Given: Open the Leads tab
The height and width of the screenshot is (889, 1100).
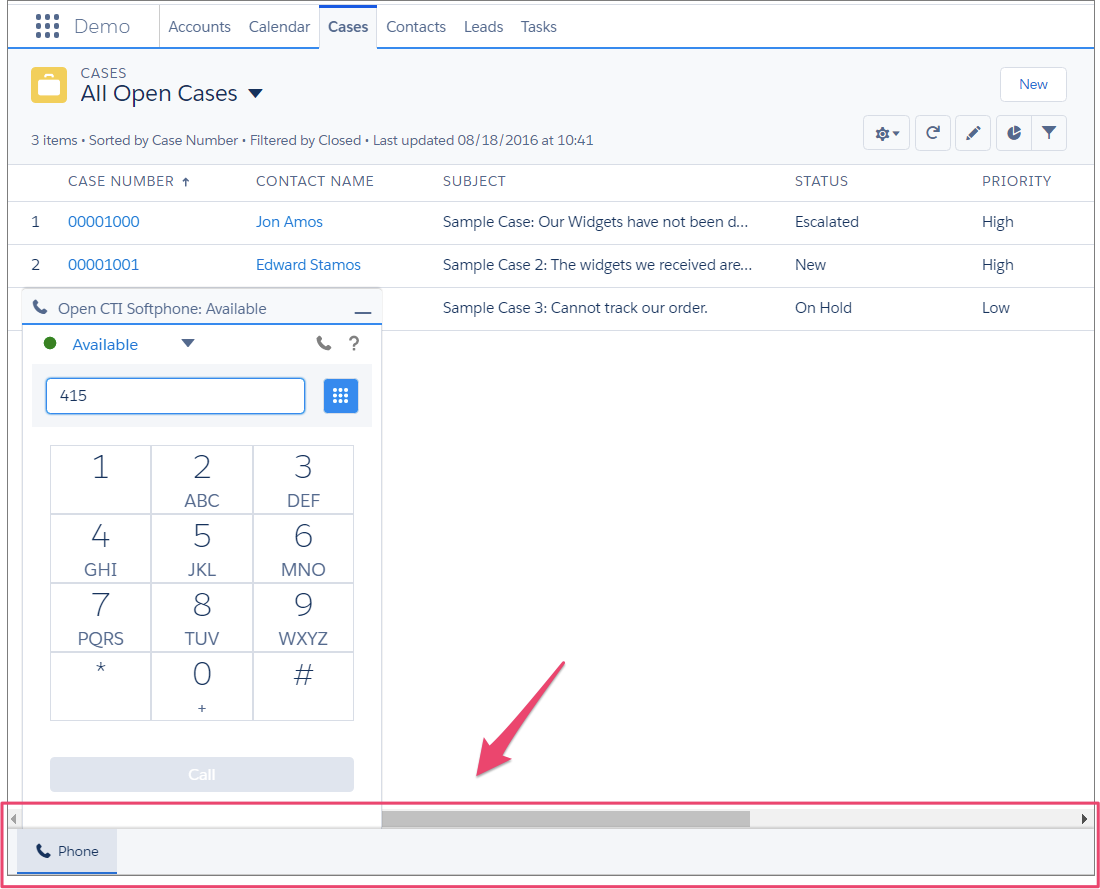Looking at the screenshot, I should click(x=483, y=27).
